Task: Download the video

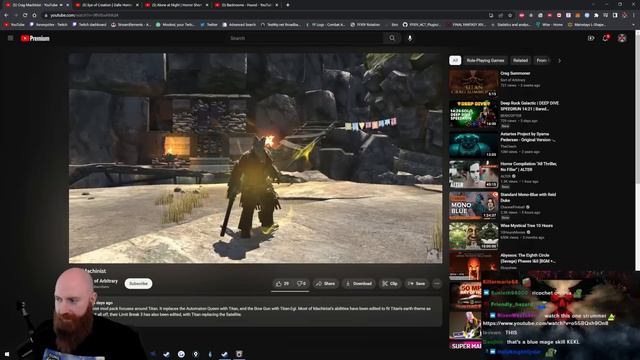Action: [x=358, y=283]
